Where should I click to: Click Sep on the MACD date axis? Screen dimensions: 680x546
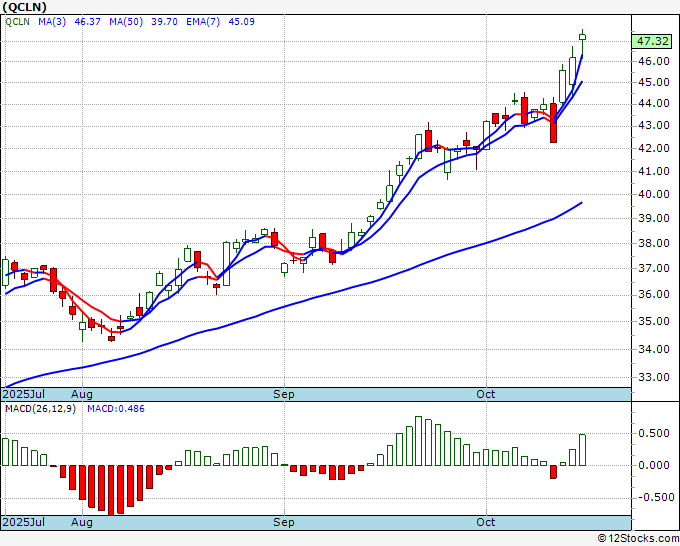pos(284,522)
